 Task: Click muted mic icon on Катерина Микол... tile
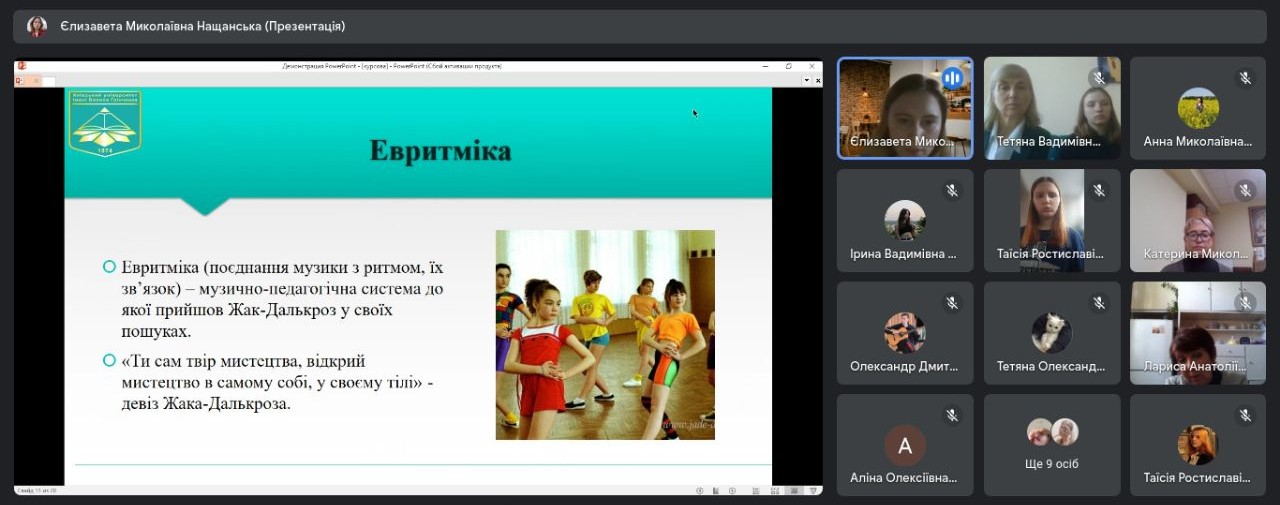pyautogui.click(x=1245, y=190)
